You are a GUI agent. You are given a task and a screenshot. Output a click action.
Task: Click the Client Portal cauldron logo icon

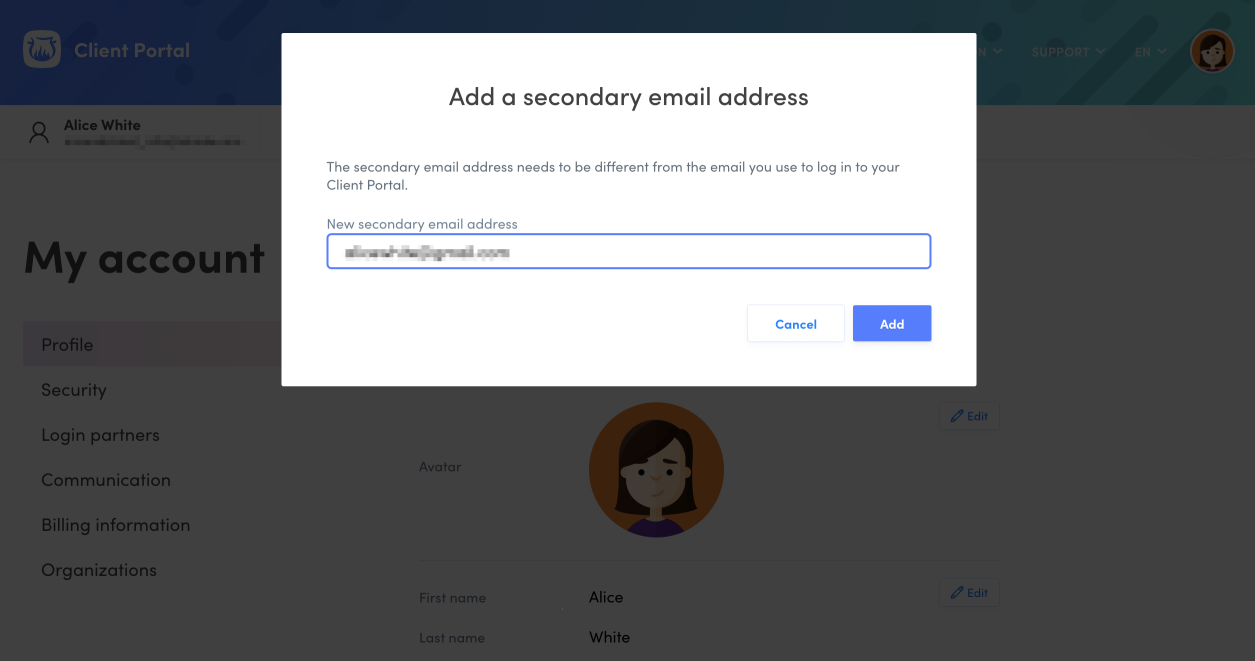coord(42,50)
